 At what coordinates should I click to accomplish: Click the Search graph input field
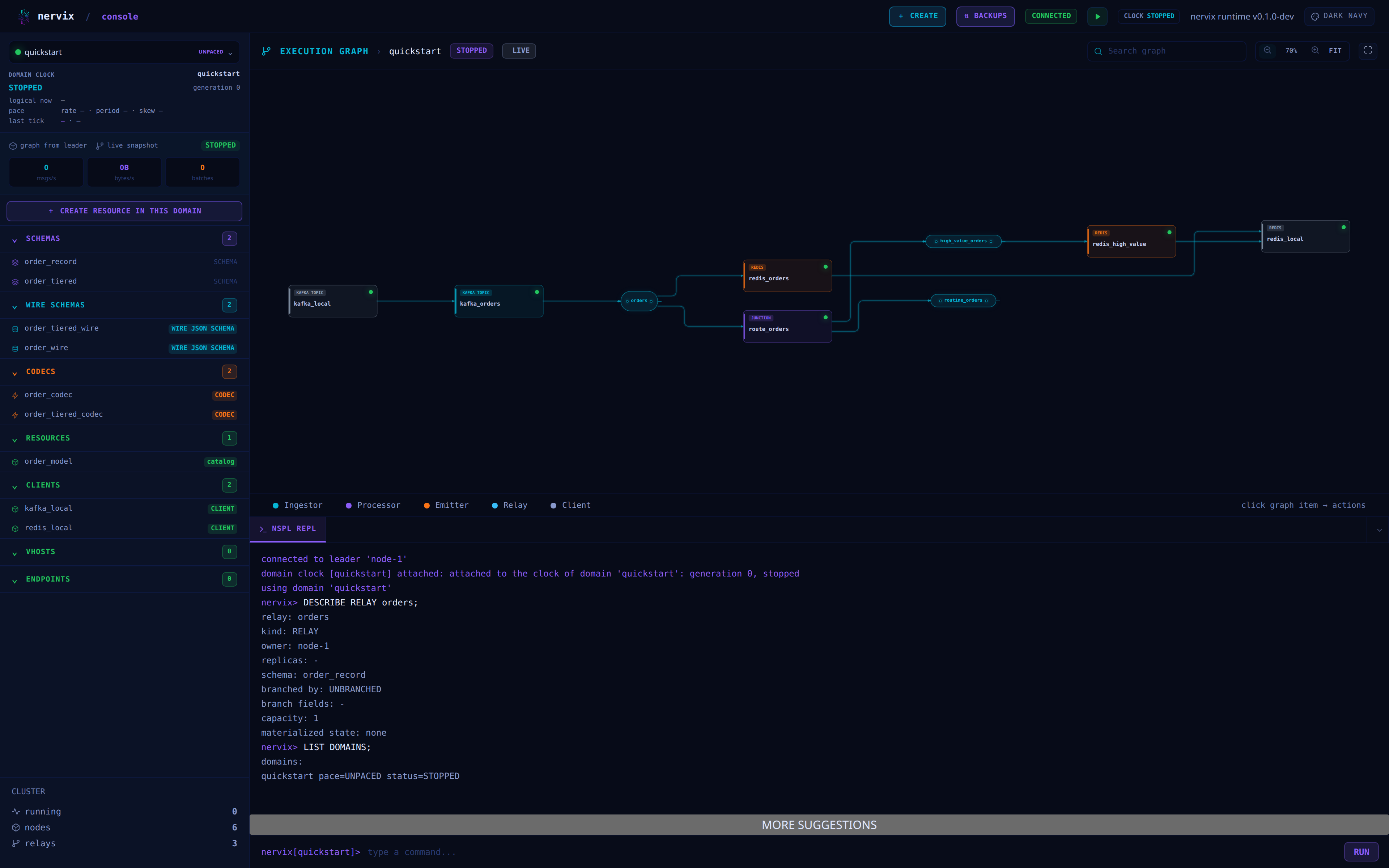tap(1166, 51)
